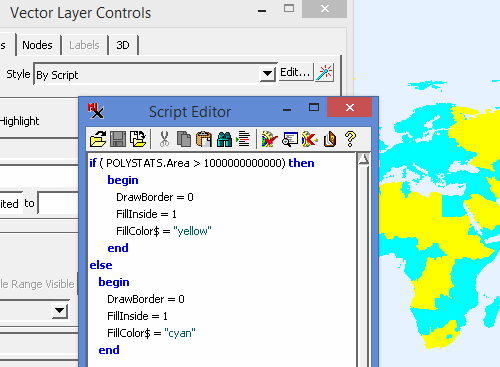Click the book and pencil icon
500x367 pixels.
pos(330,139)
